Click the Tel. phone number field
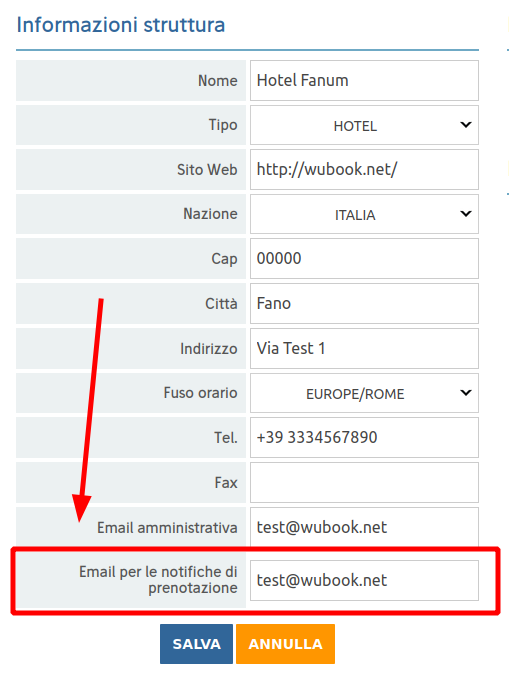Screen dimensions: 509x680 364,438
